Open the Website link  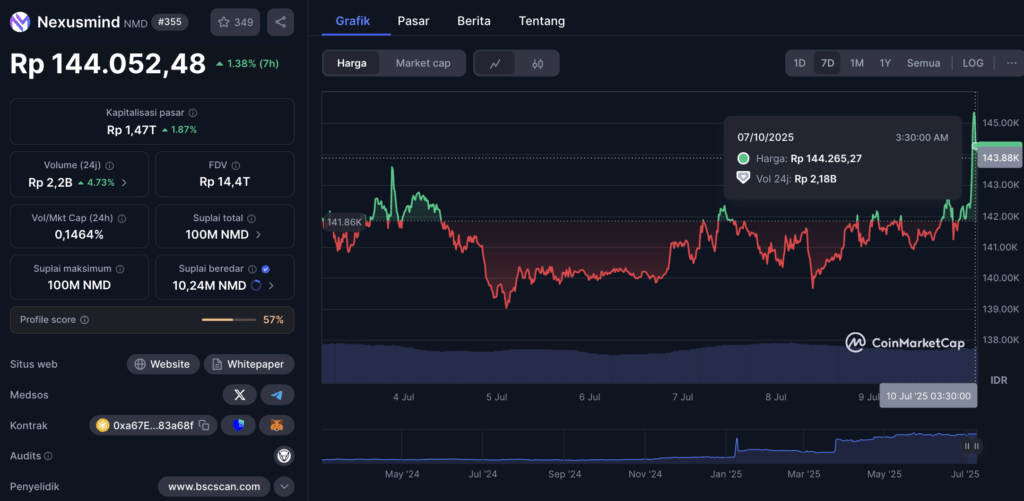click(163, 364)
